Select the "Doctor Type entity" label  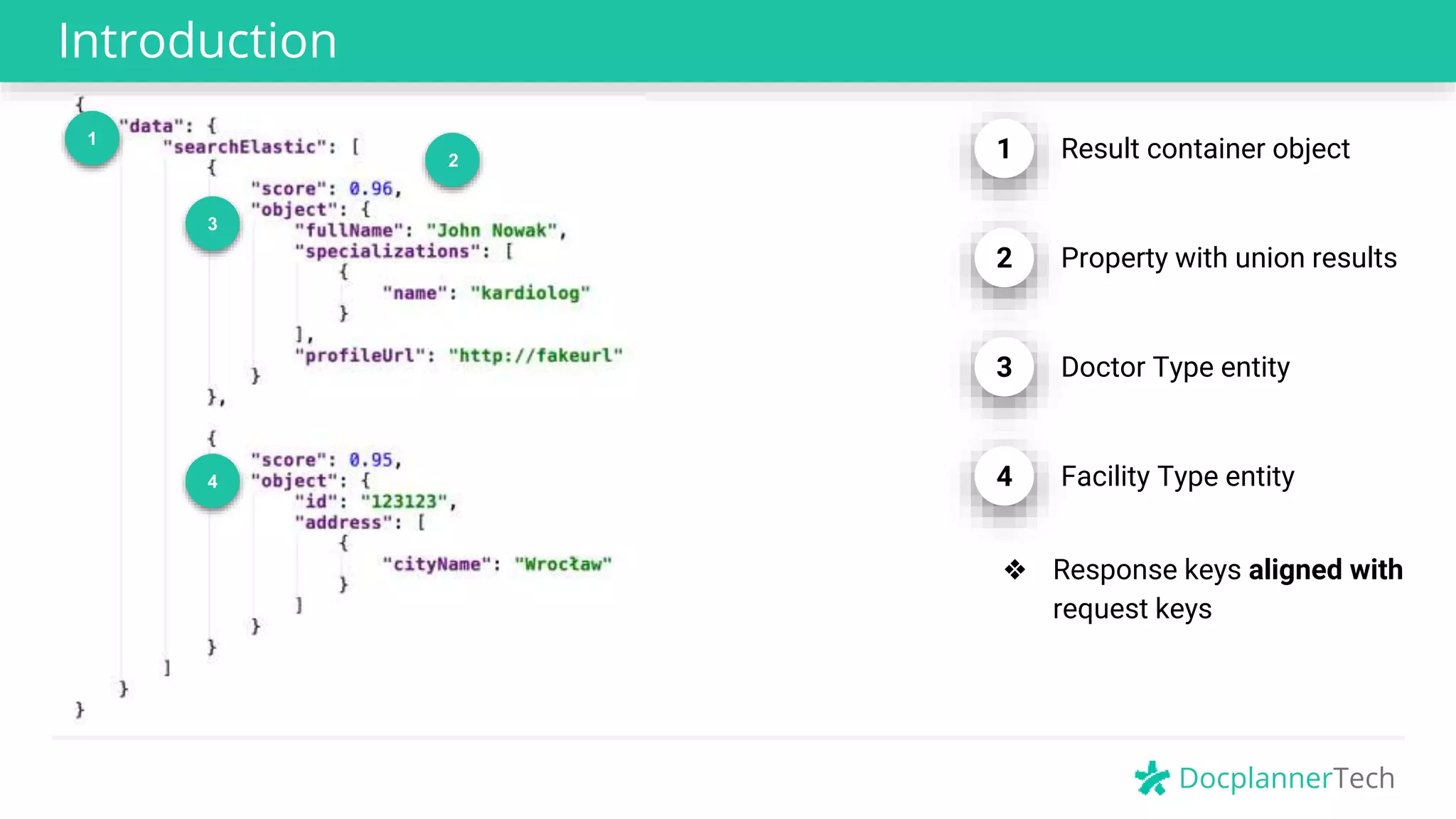pos(1175,367)
